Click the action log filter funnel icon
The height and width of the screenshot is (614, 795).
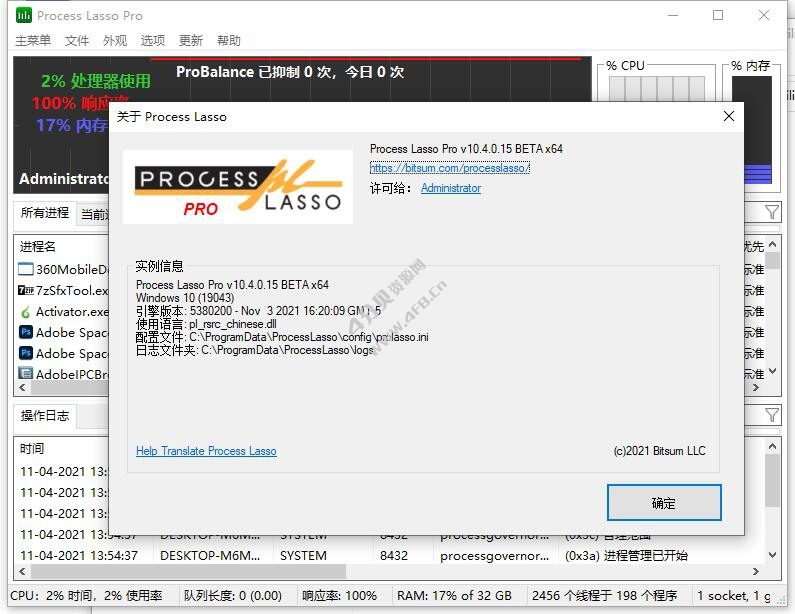[772, 414]
